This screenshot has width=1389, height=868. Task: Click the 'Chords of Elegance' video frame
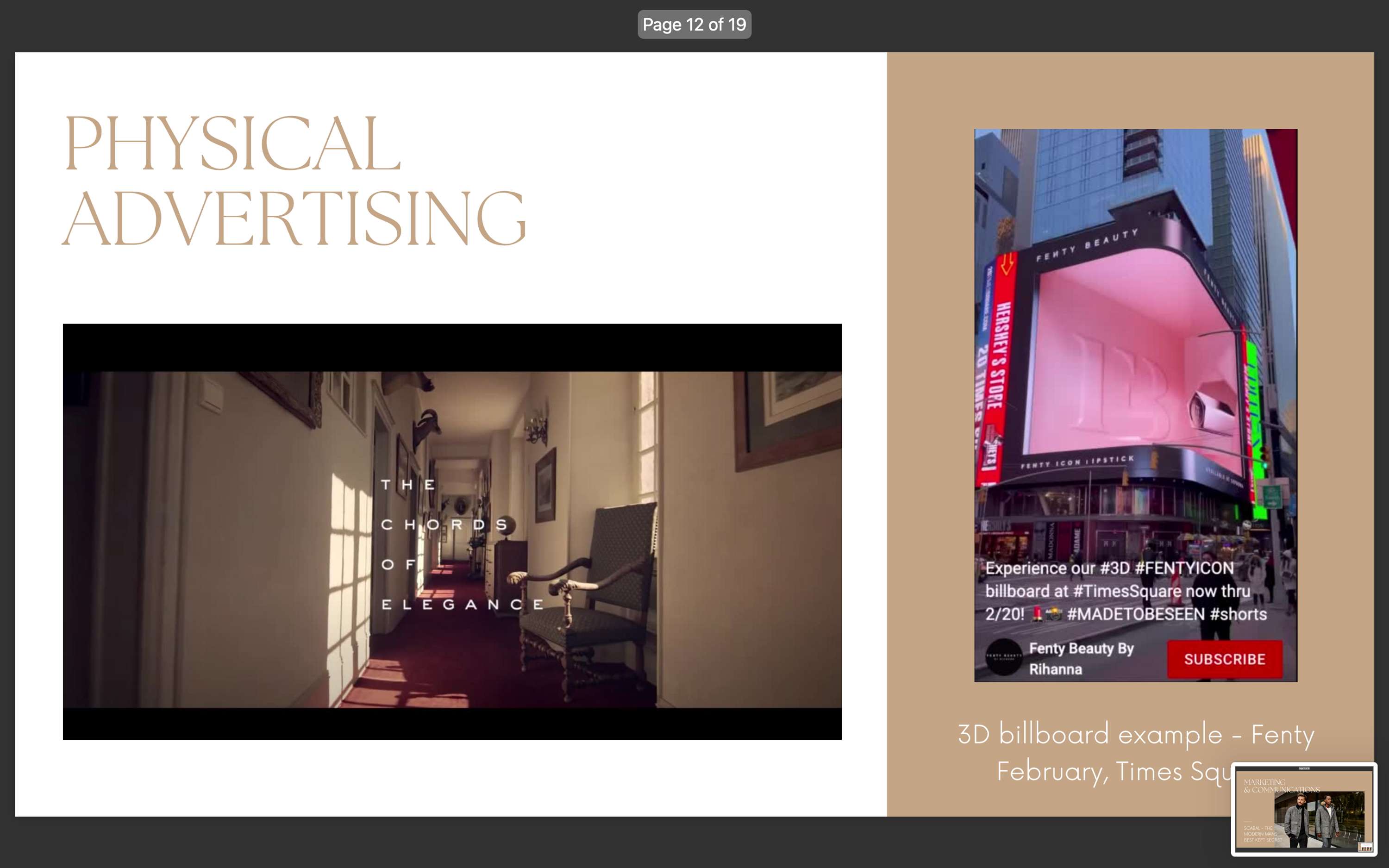(452, 531)
